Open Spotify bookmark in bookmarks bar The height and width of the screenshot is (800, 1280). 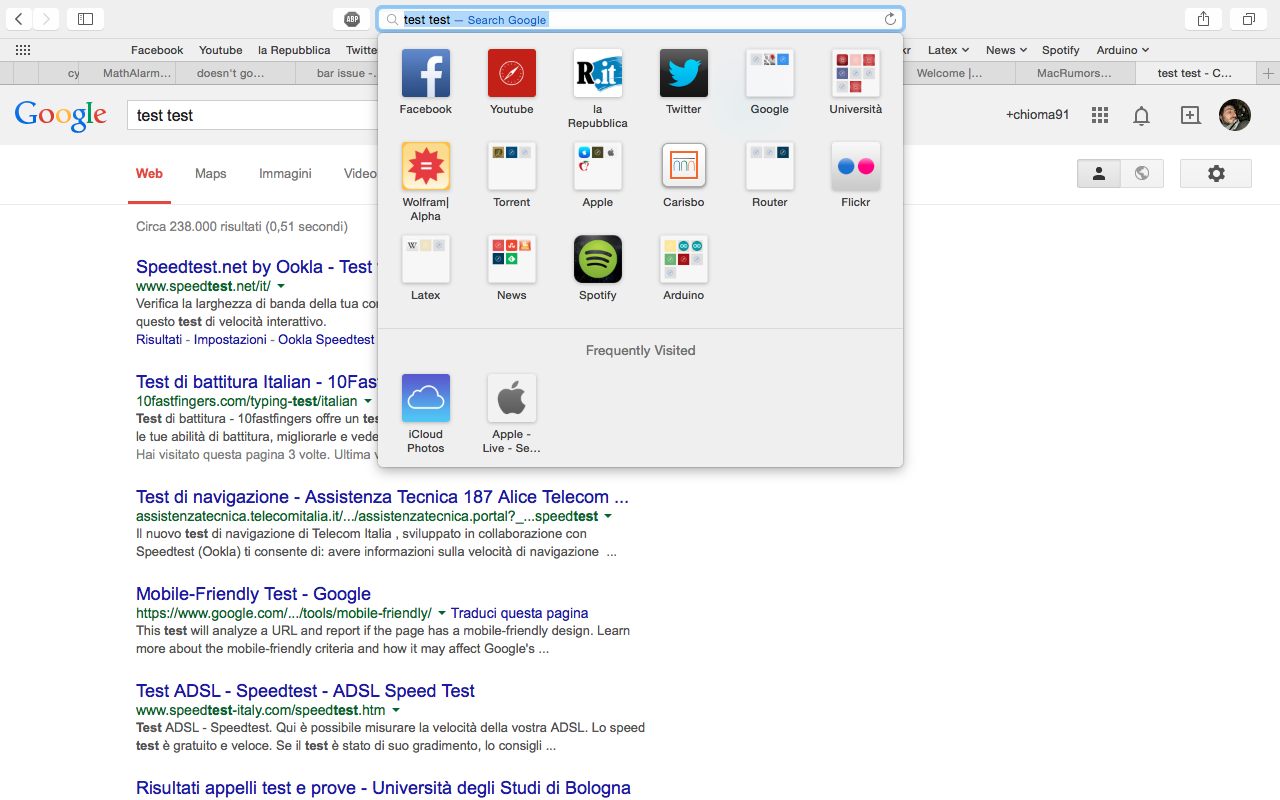(1060, 50)
